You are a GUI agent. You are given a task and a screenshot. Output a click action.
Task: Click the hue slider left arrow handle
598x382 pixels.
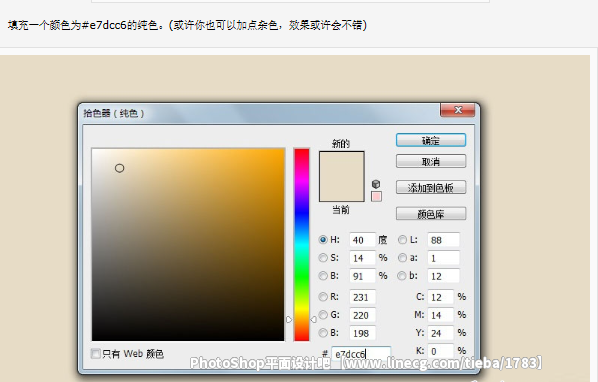289,319
